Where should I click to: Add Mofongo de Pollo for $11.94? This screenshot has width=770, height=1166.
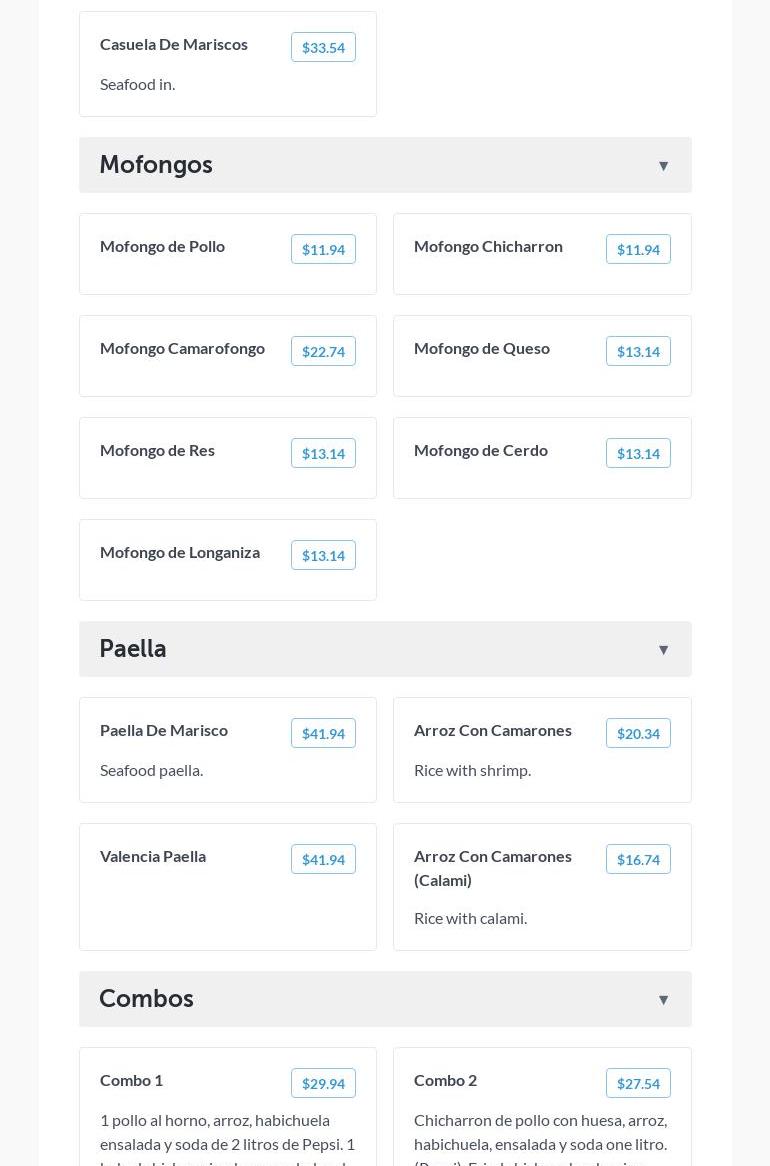(x=323, y=250)
